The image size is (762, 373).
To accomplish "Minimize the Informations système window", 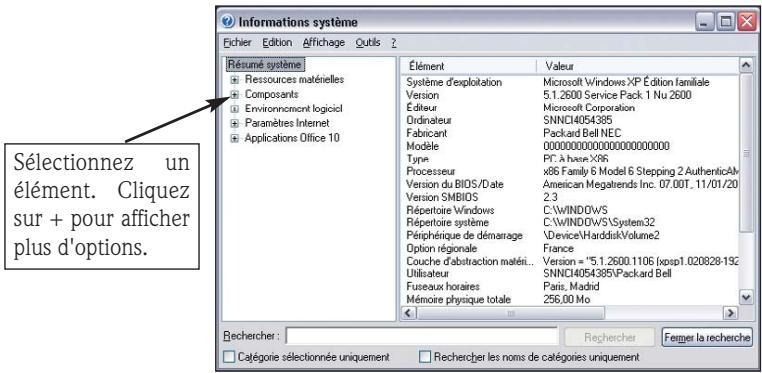I will pos(705,22).
